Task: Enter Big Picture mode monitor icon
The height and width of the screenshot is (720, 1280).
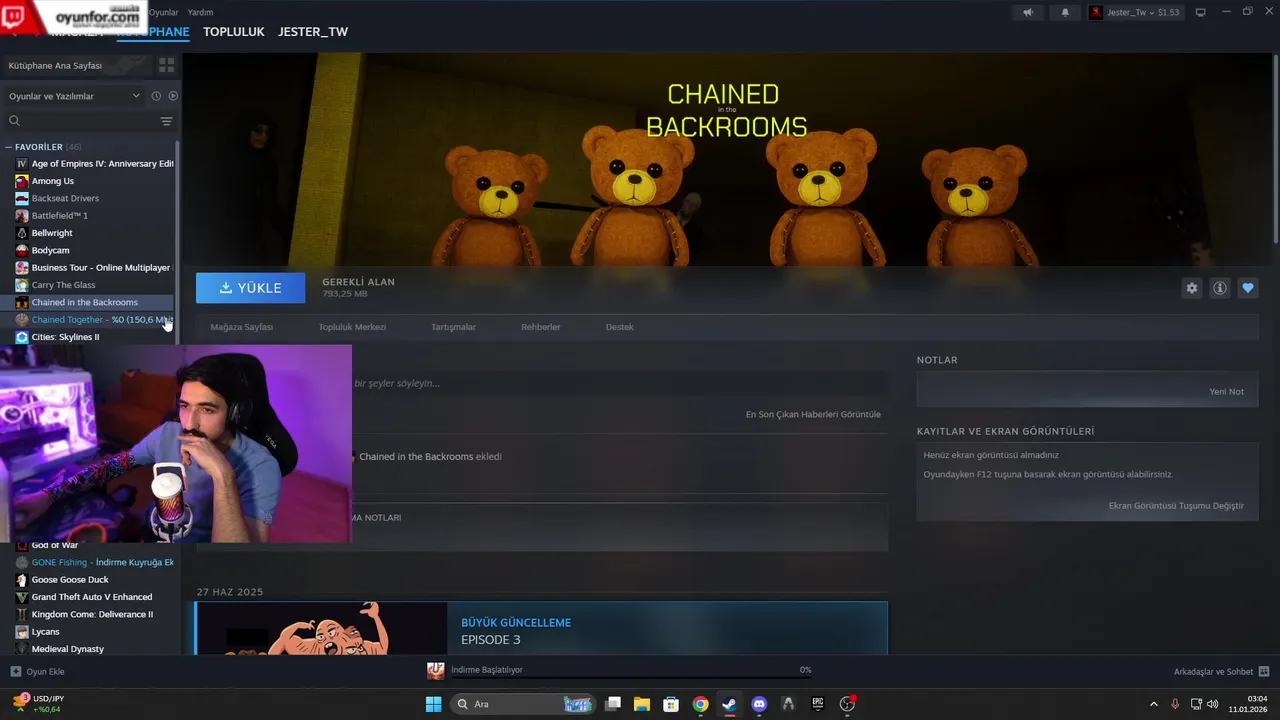Action: 1201,12
